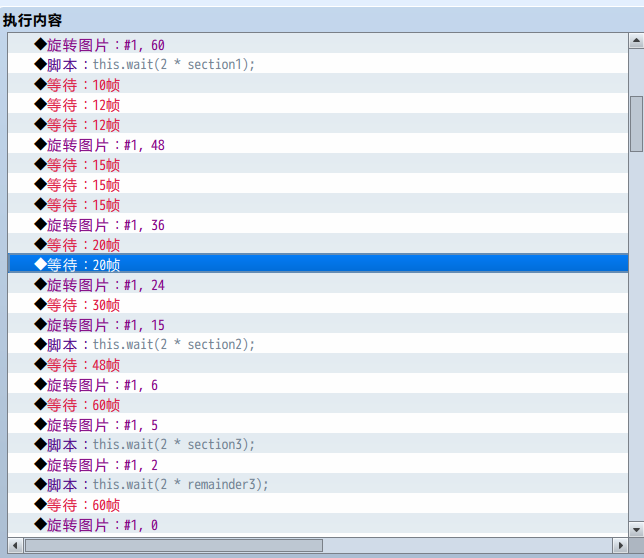Viewport: 644px width, 558px height.
Task: Select 等待：60帧 row just above 旋转图片：#1, 0
Action: [318, 504]
